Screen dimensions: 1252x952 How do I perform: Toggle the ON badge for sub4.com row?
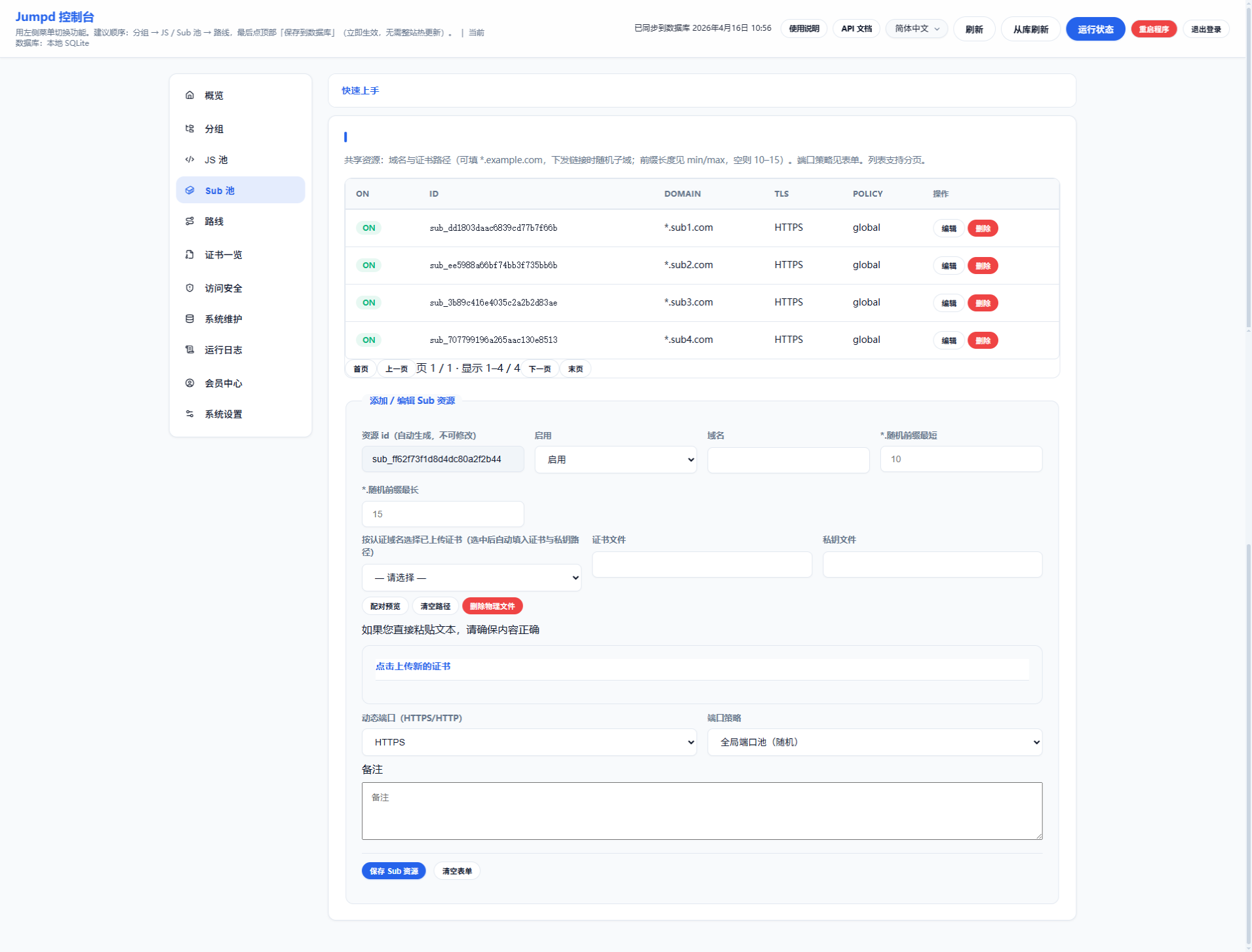point(369,340)
